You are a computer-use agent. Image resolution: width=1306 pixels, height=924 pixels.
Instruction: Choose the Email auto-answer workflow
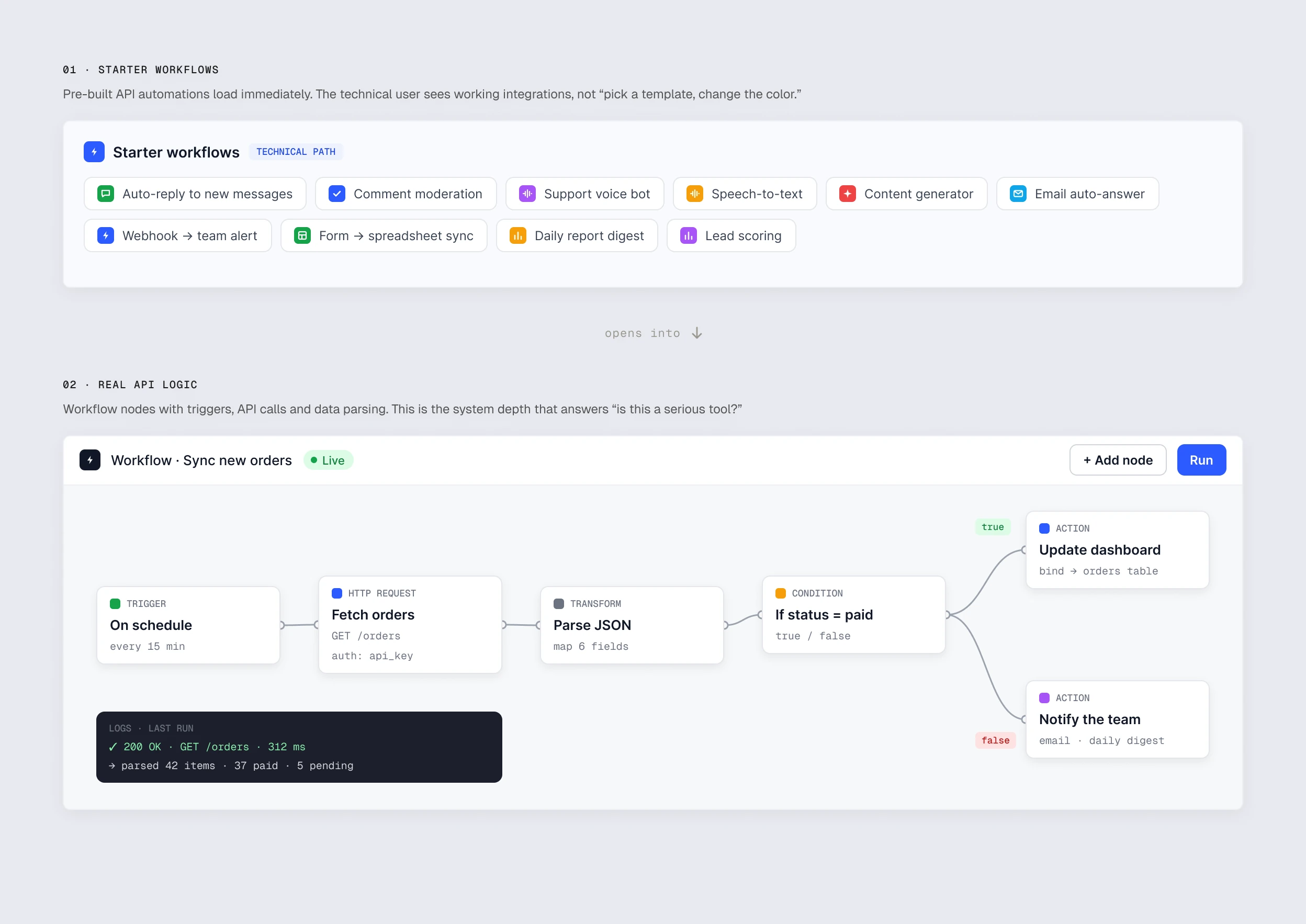(1077, 194)
